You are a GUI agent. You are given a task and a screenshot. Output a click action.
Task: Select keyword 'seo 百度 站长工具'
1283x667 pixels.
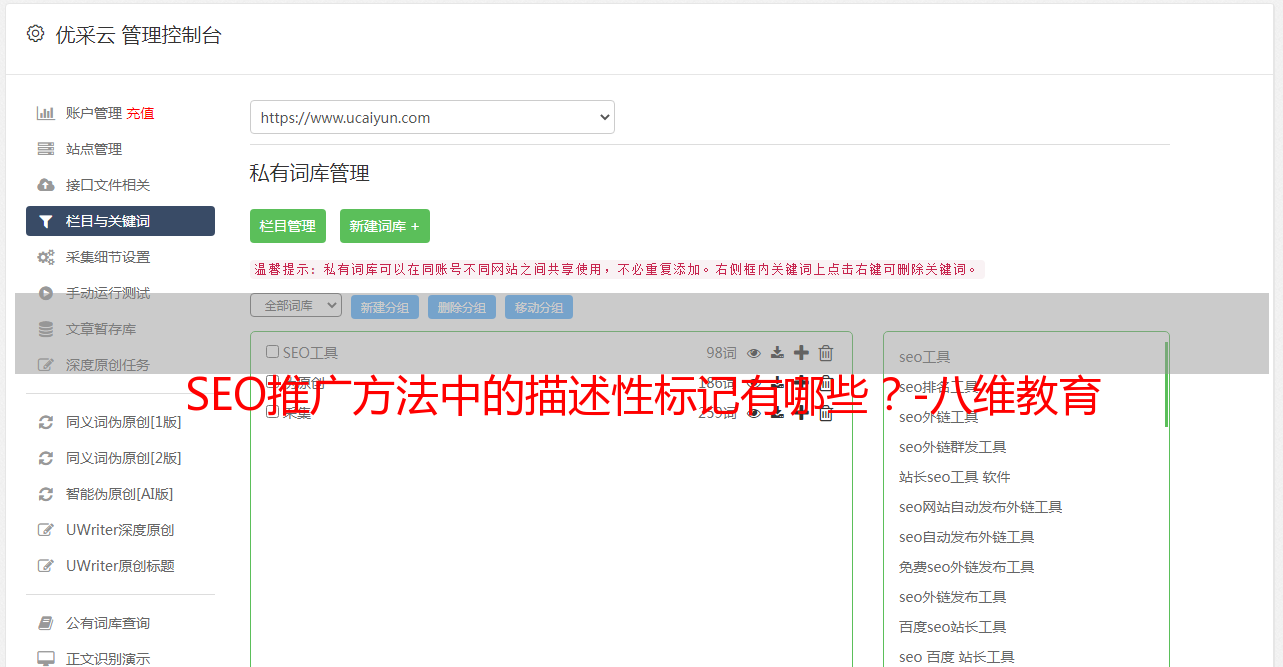pyautogui.click(x=957, y=657)
